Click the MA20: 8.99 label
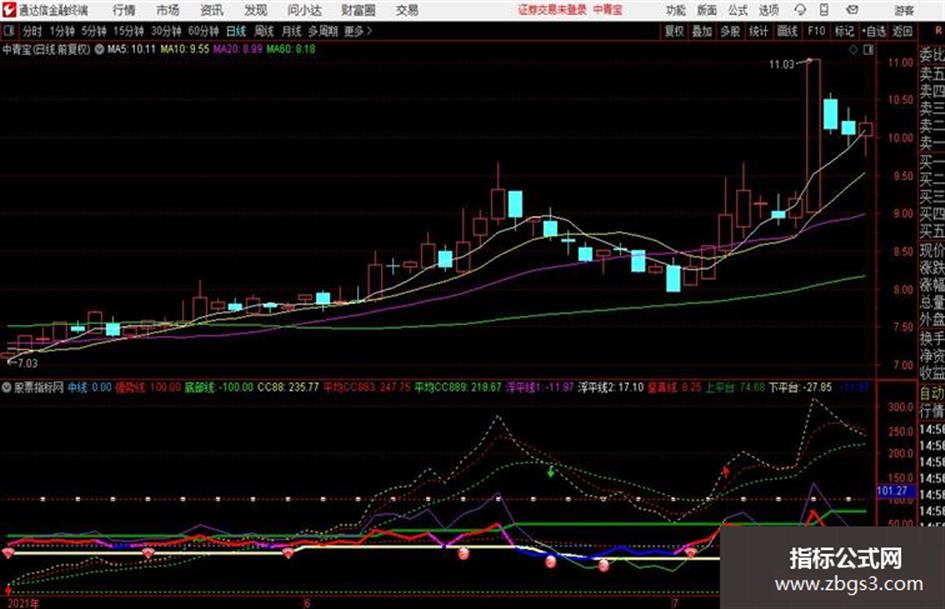Image resolution: width=945 pixels, height=609 pixels. pos(238,49)
